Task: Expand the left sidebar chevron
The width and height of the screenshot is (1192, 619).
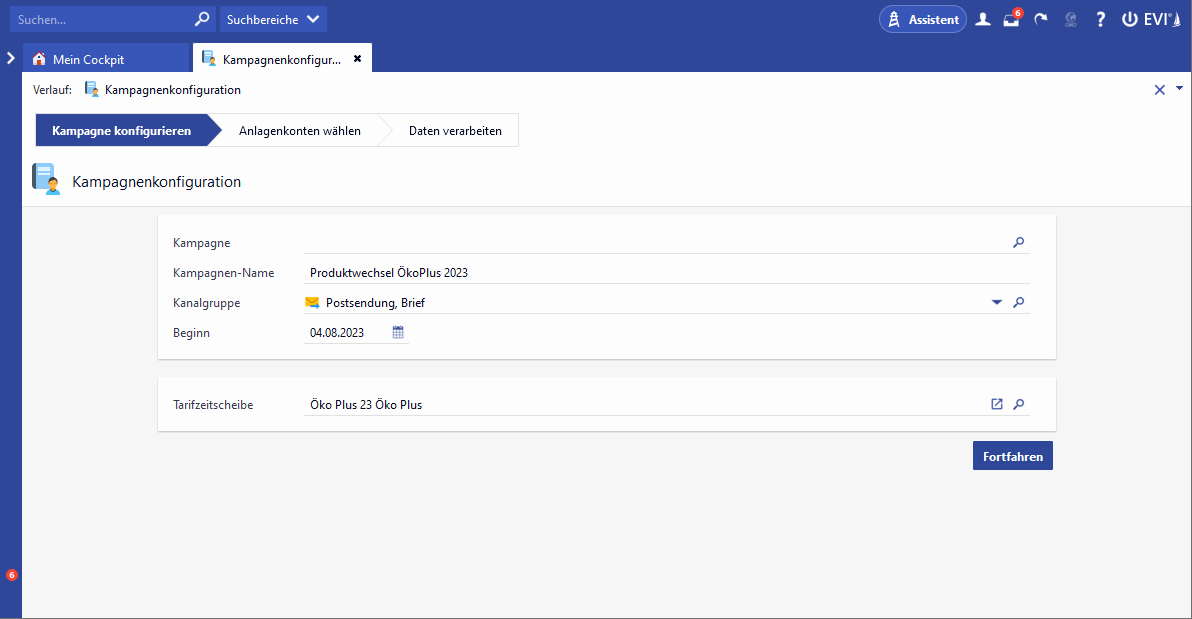Action: point(10,58)
